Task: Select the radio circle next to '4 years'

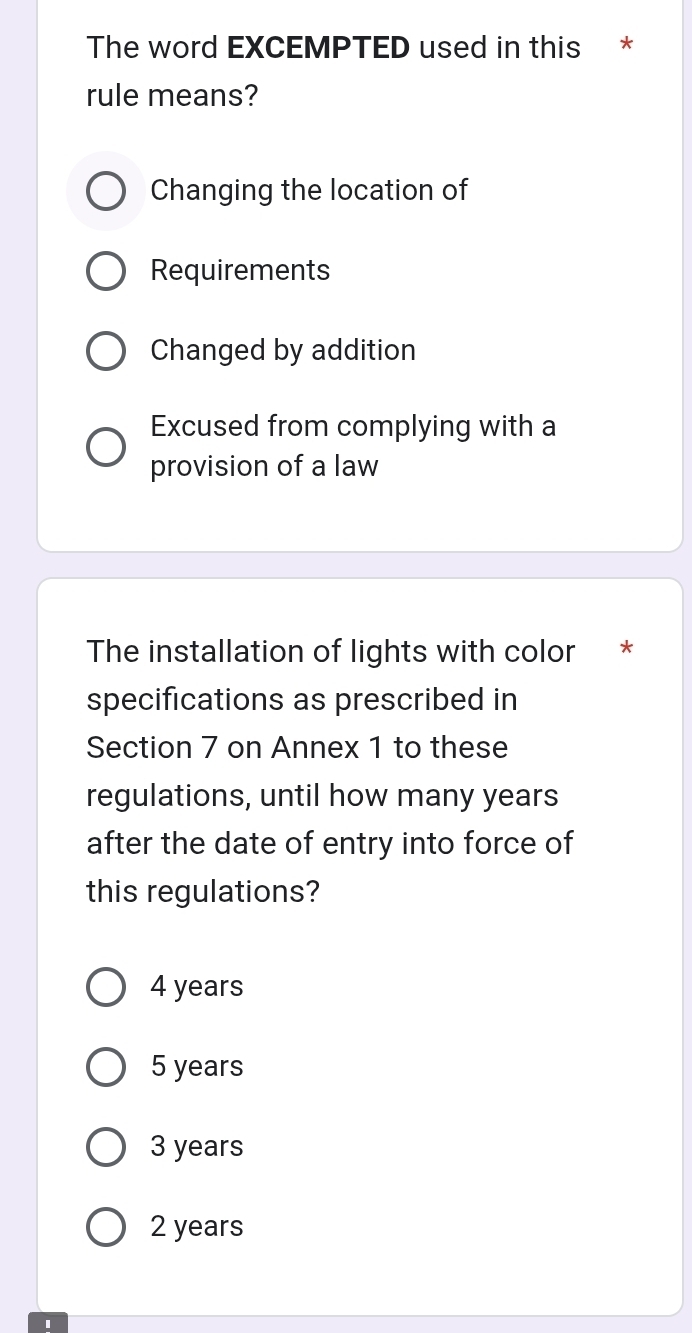Action: click(x=106, y=987)
